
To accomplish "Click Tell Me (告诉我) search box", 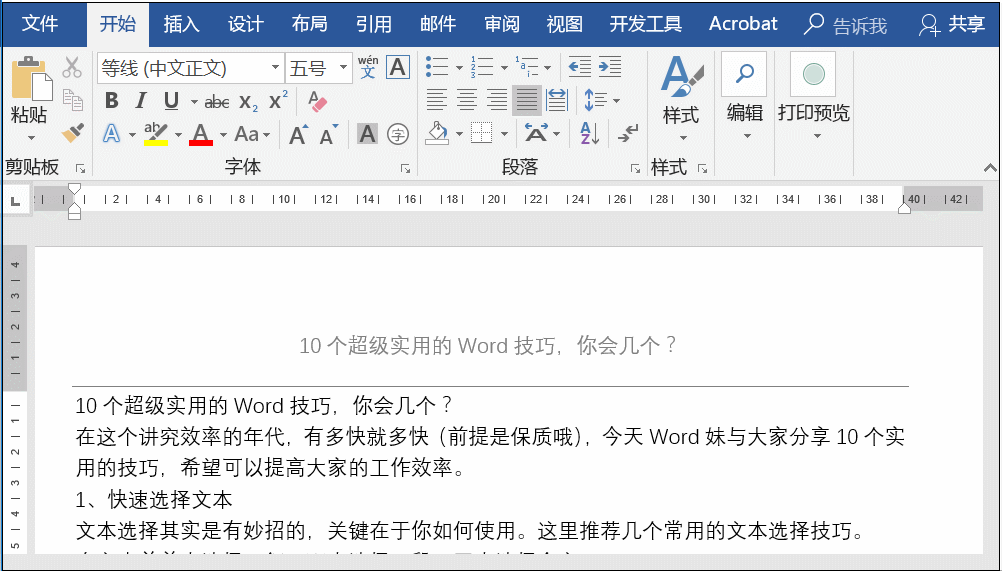I will (846, 25).
